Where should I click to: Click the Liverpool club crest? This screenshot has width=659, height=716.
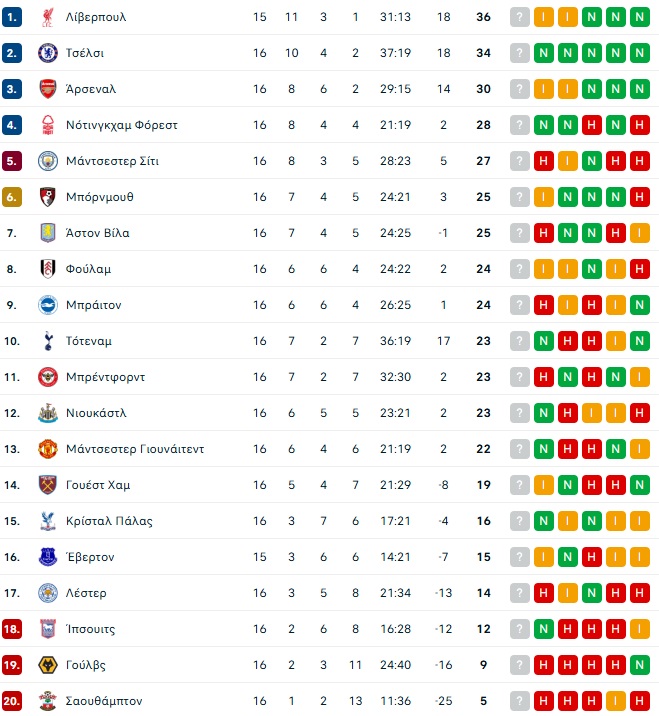coord(47,17)
